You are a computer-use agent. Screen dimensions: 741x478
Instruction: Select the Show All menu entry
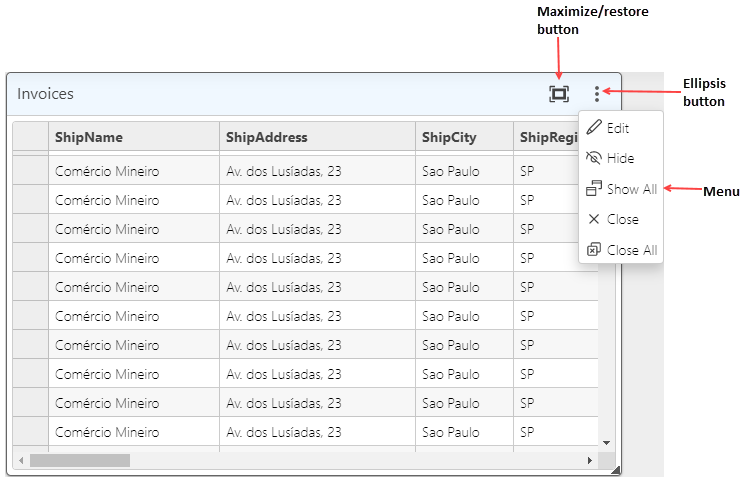pyautogui.click(x=631, y=189)
